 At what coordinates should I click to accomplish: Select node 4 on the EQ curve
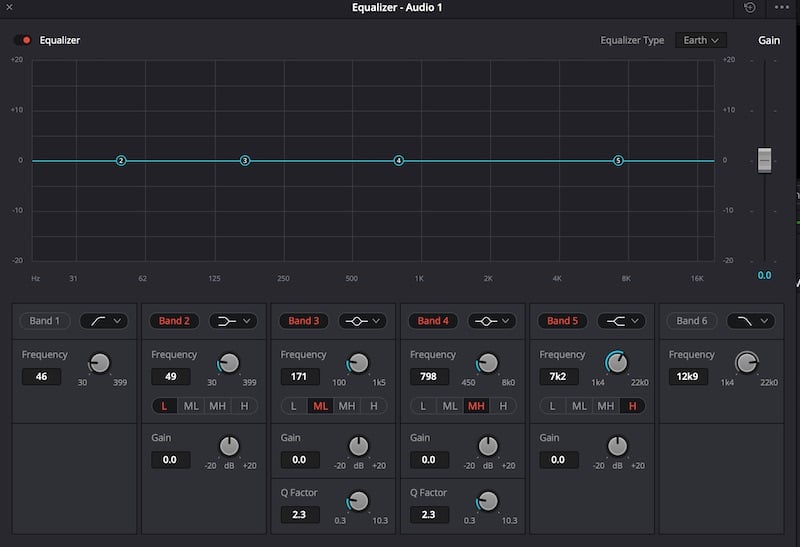[398, 161]
